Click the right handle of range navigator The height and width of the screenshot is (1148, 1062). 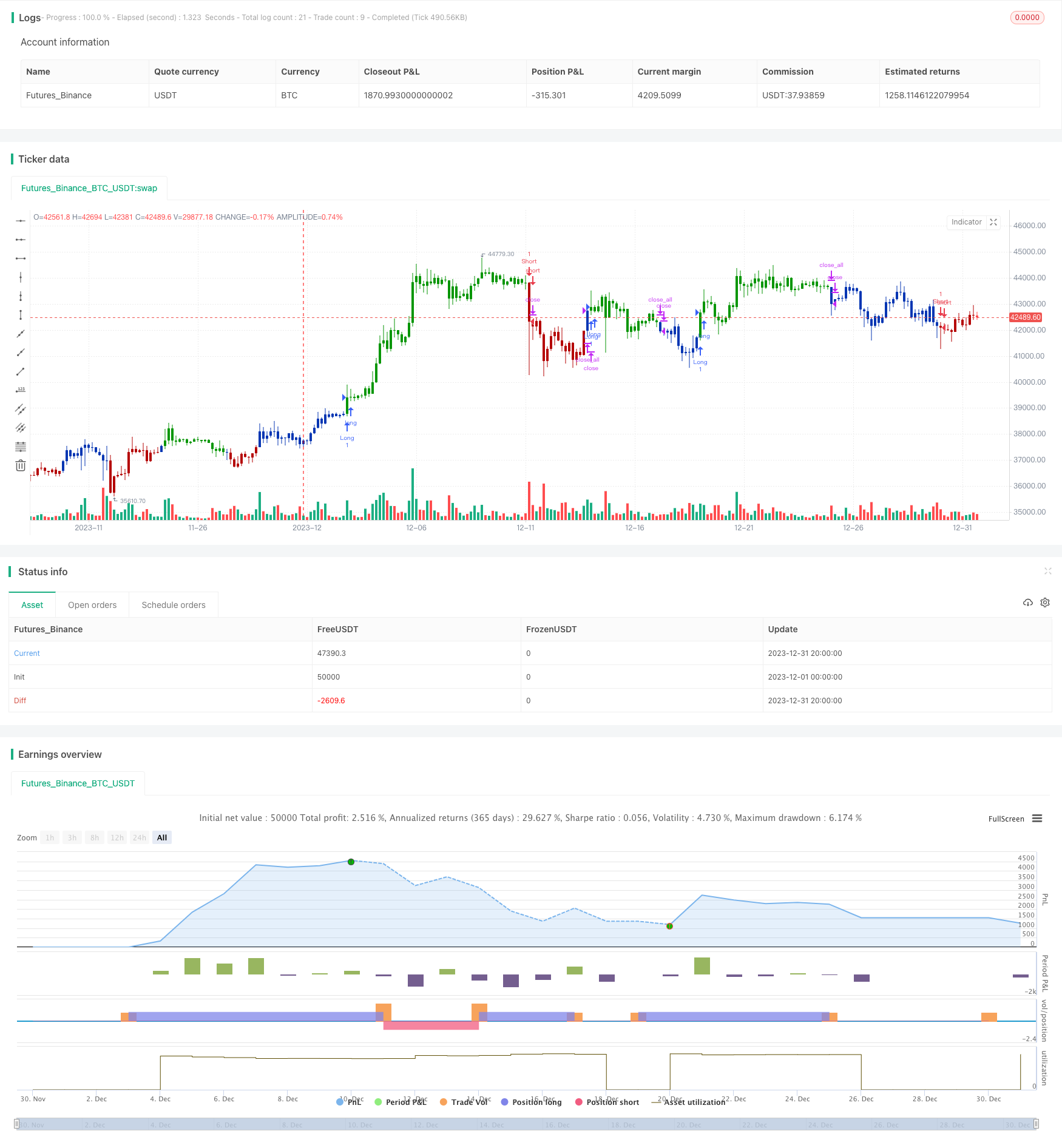tap(1037, 1124)
